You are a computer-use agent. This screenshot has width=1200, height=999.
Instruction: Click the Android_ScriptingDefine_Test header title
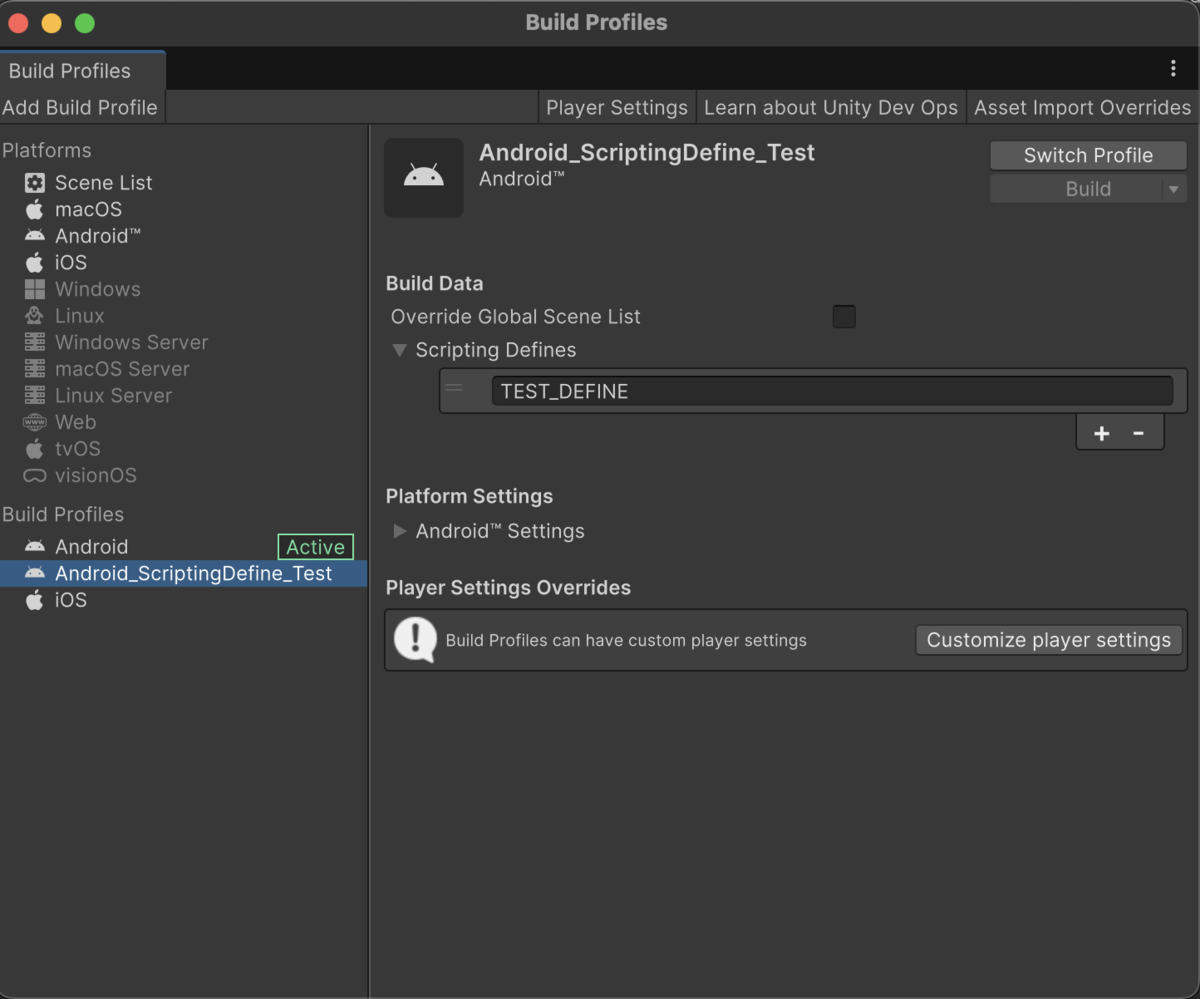[647, 153]
